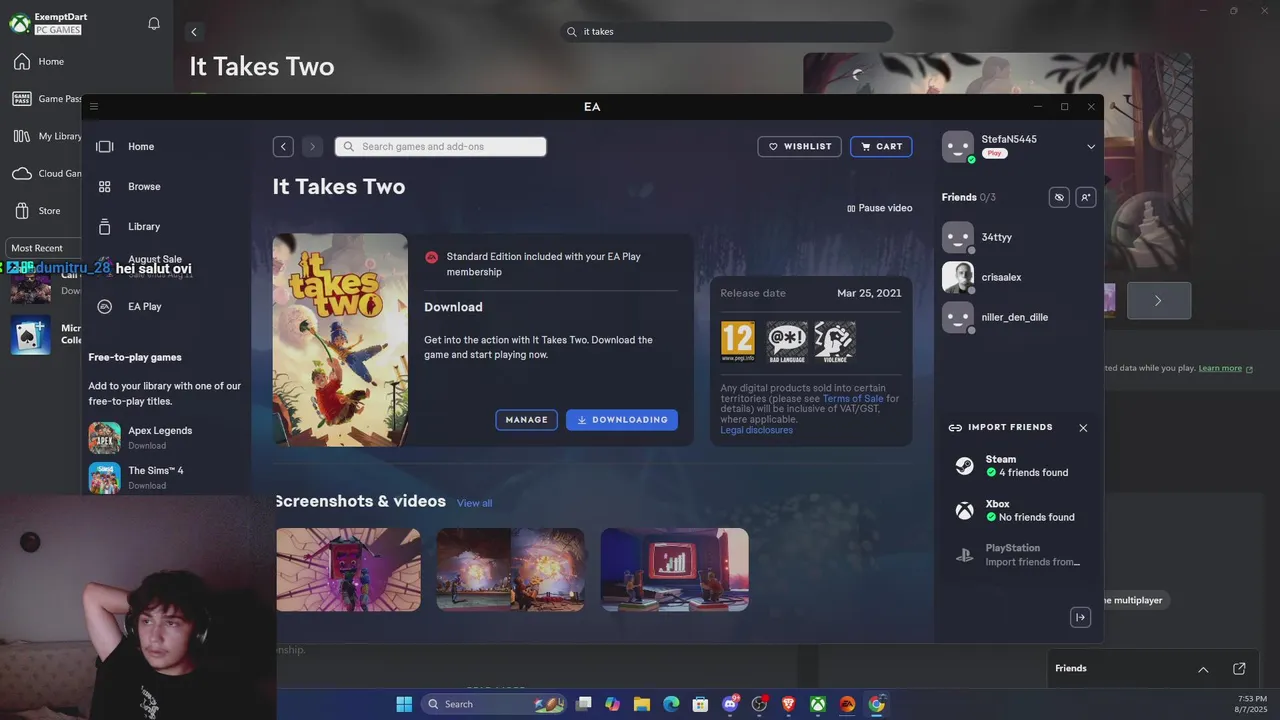Open the EA app hamburger menu
Viewport: 1280px width, 720px height.
point(94,107)
